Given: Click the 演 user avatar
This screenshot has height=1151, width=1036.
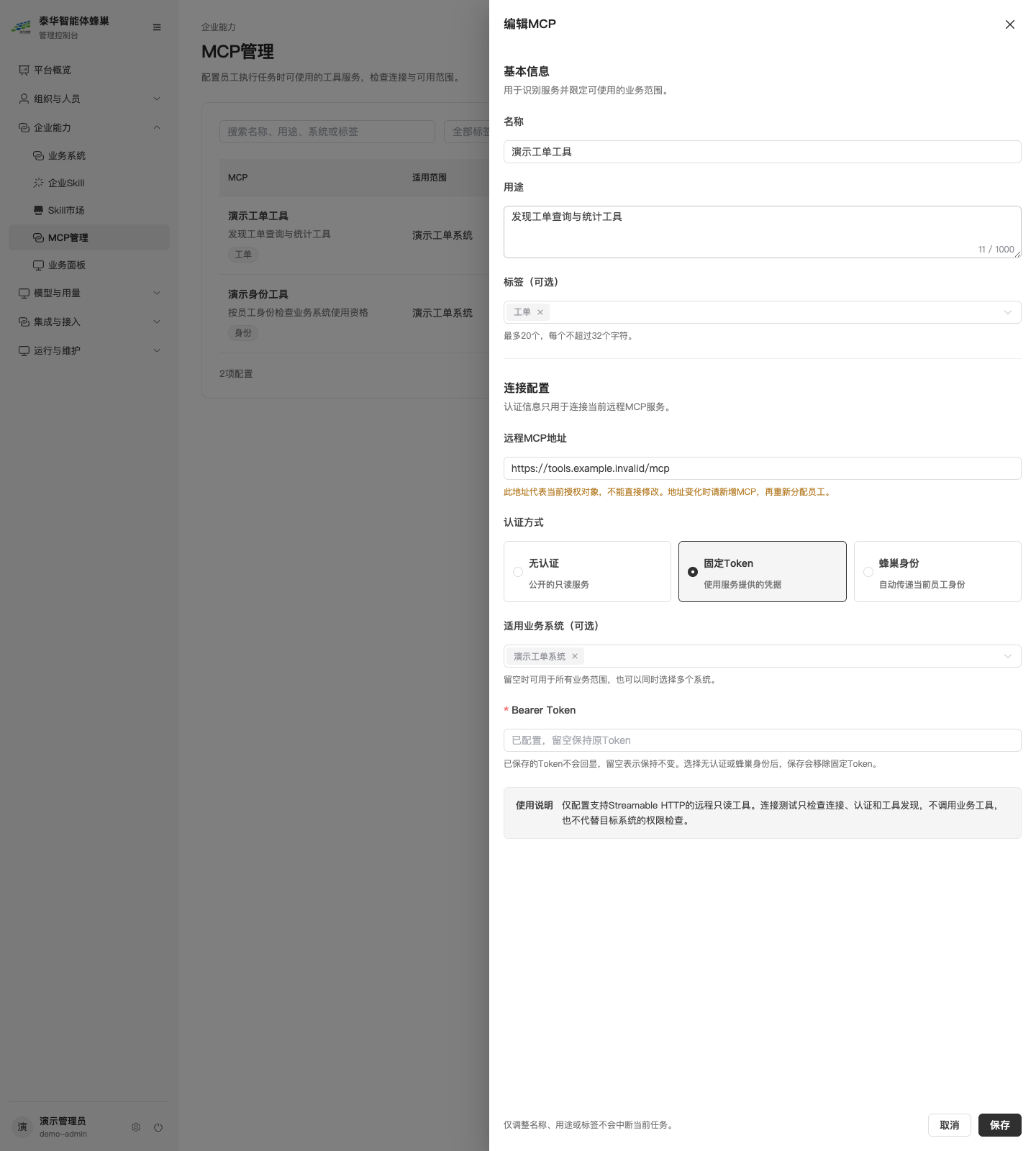Looking at the screenshot, I should (x=22, y=1127).
